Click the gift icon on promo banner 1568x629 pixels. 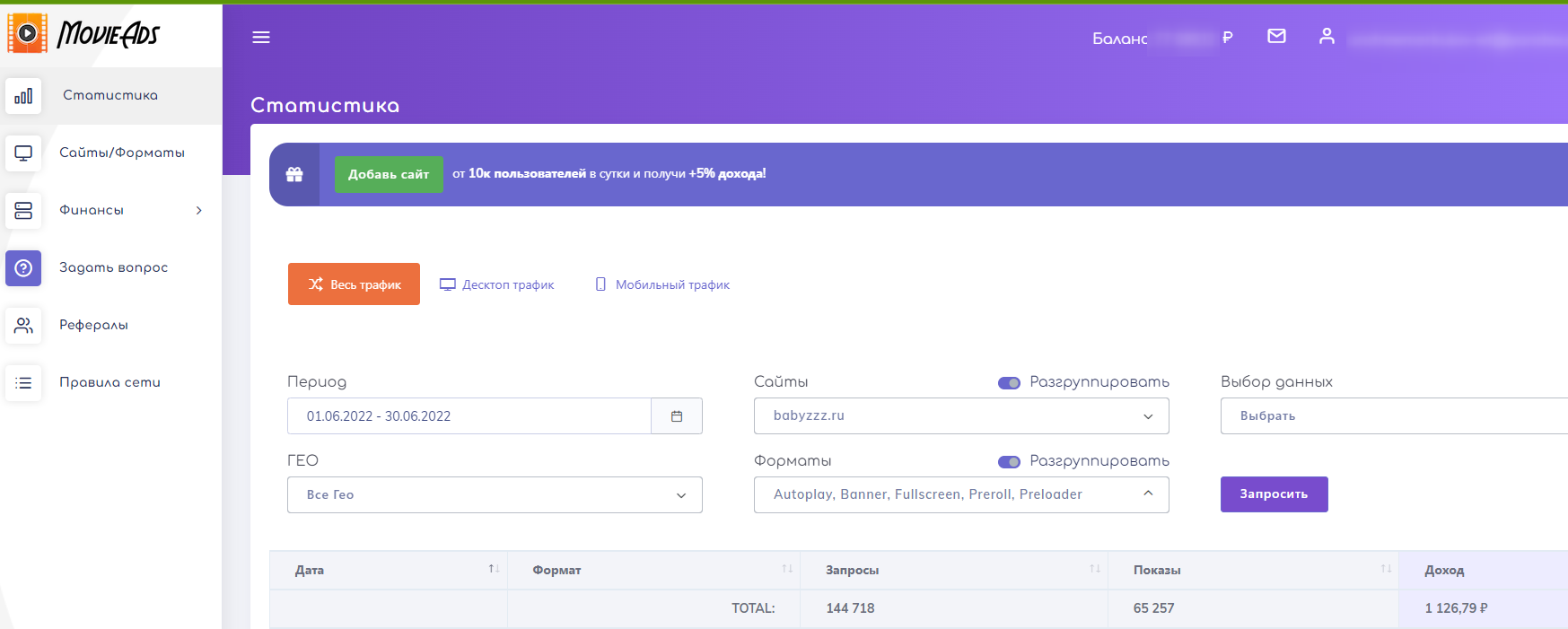coord(294,174)
